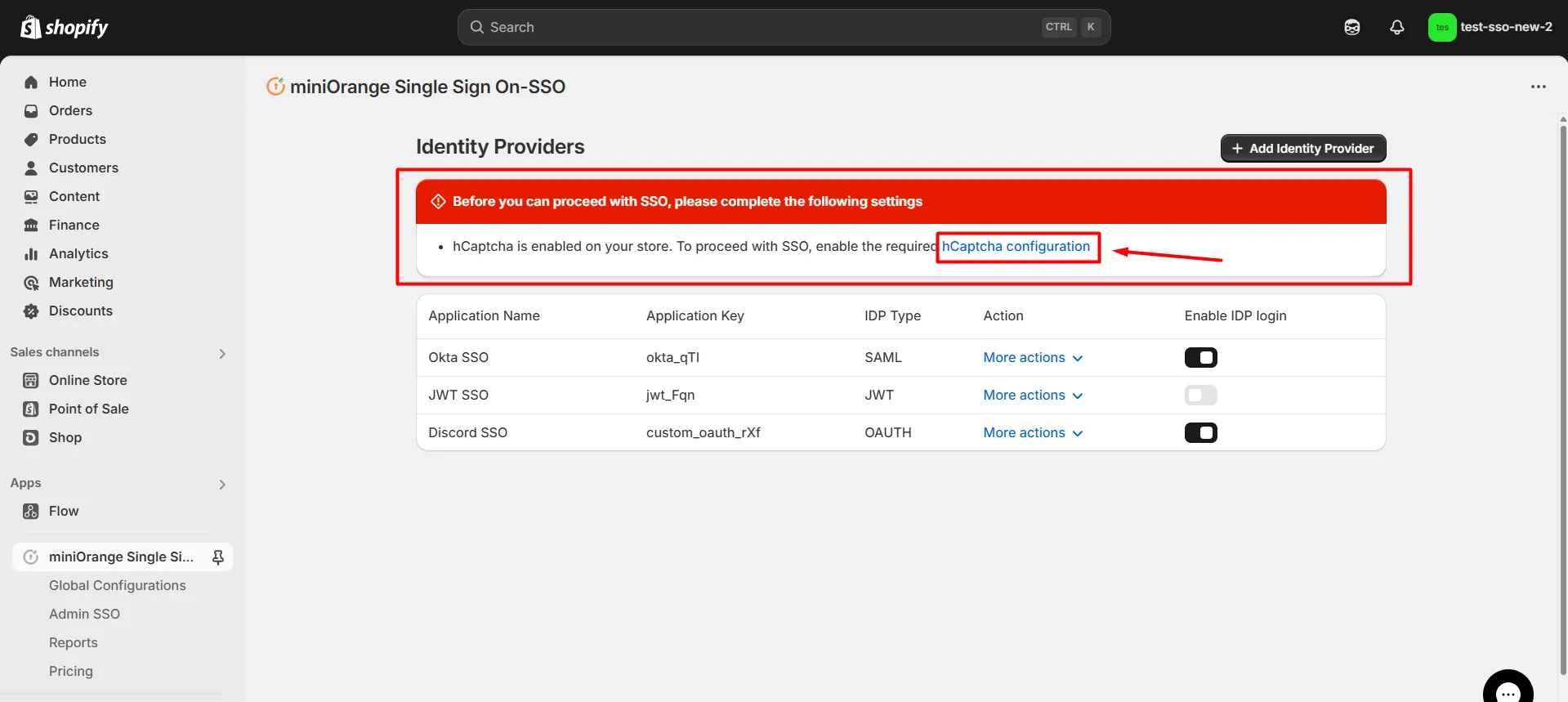
Task: Open Pricing
Action: click(71, 671)
